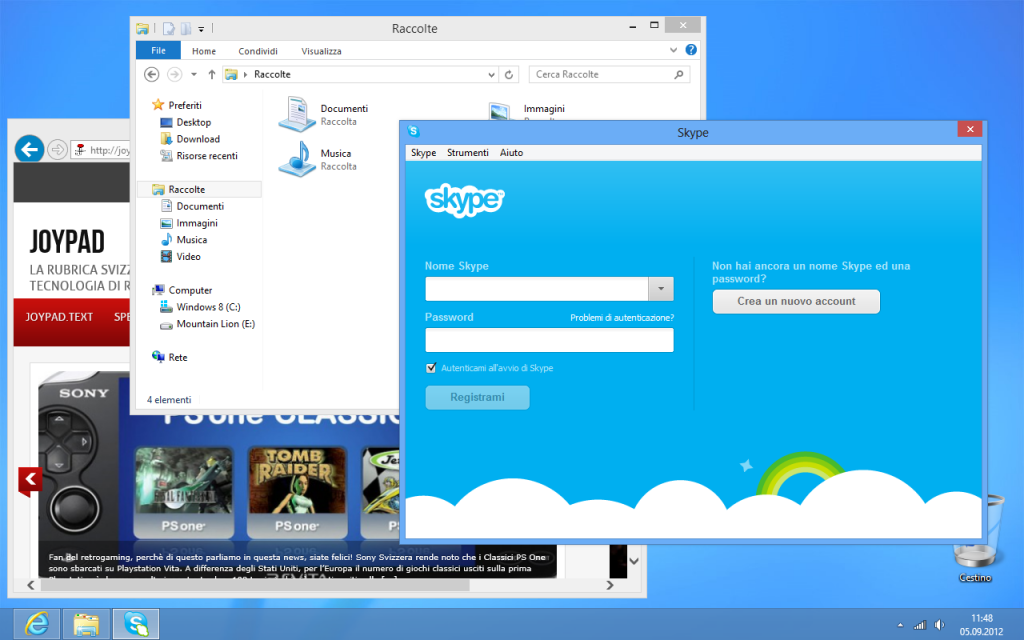Expand the Nome Skype dropdown arrow
Viewport: 1024px width, 640px height.
click(x=661, y=289)
